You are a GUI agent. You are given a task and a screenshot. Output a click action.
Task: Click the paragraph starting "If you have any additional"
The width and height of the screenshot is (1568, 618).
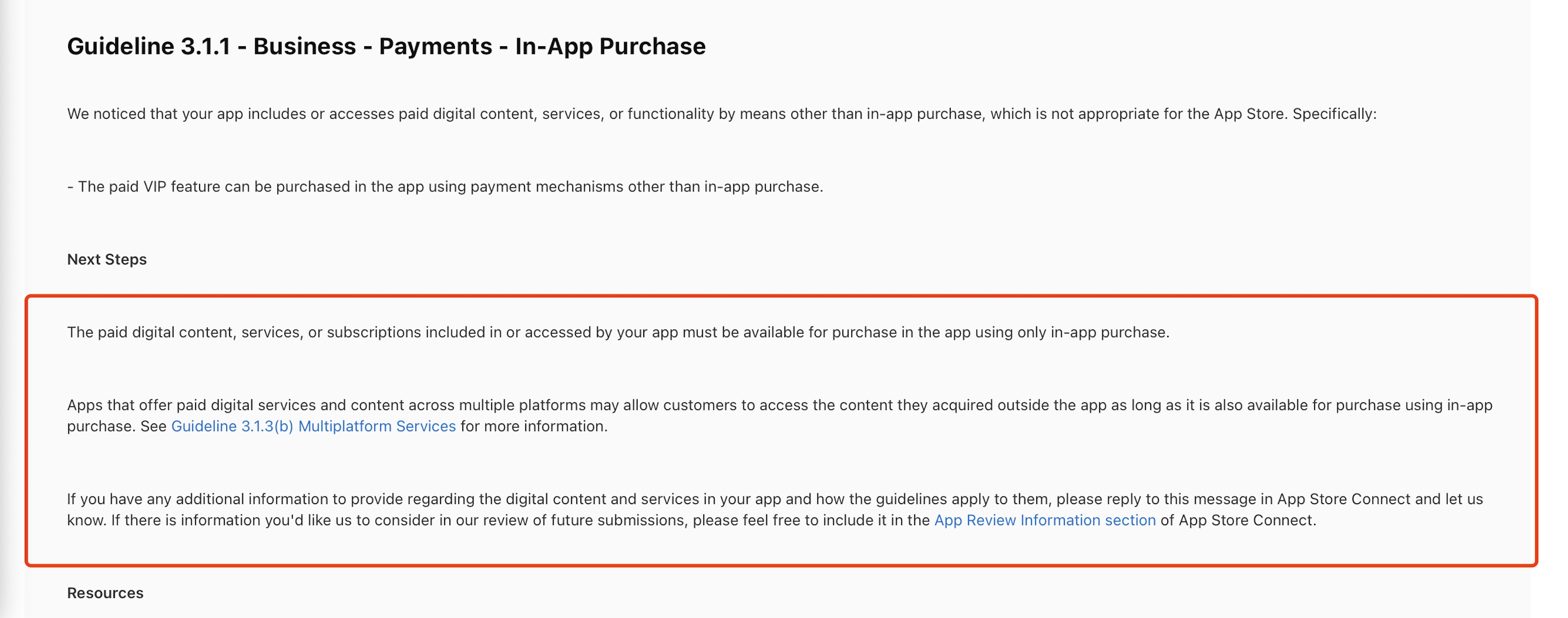click(774, 499)
